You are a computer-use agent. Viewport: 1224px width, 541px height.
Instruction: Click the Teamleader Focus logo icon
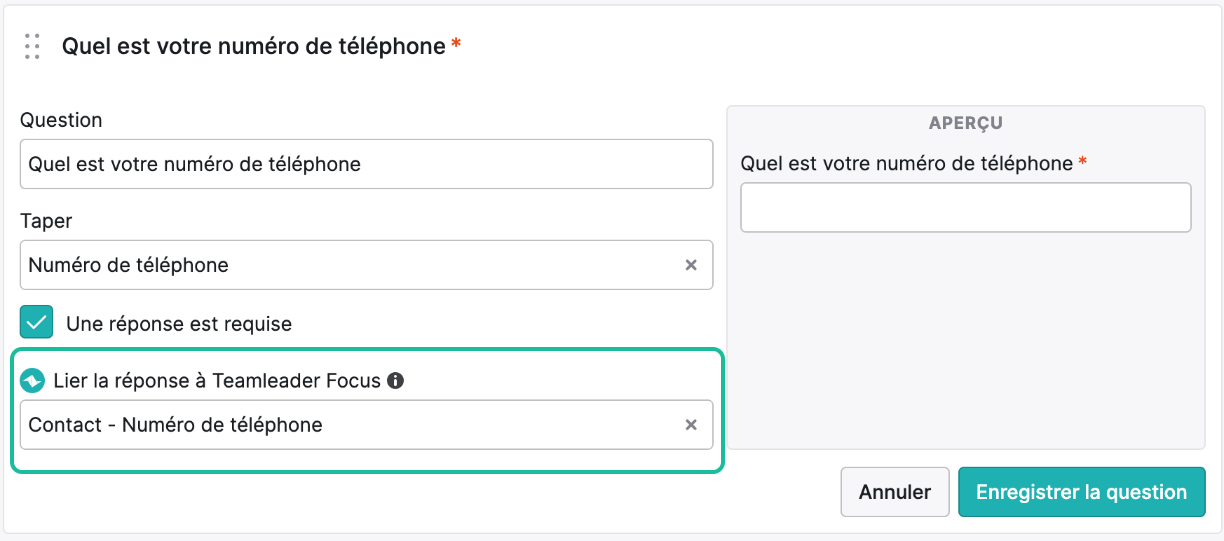coord(32,381)
